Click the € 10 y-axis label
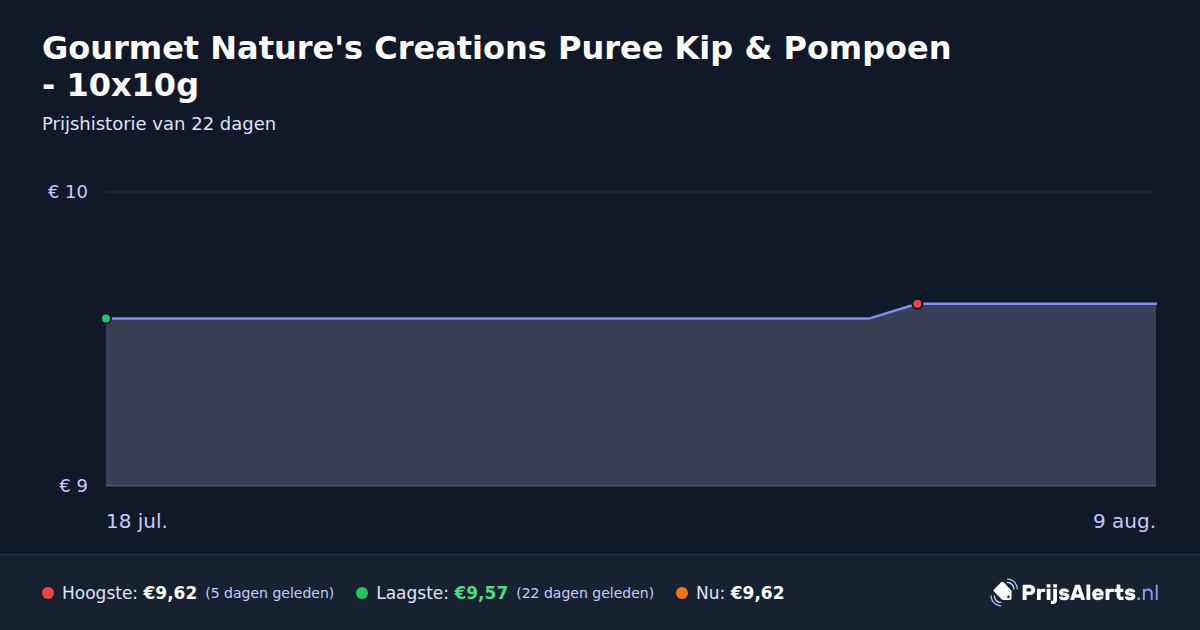Image resolution: width=1200 pixels, height=630 pixels. (68, 192)
